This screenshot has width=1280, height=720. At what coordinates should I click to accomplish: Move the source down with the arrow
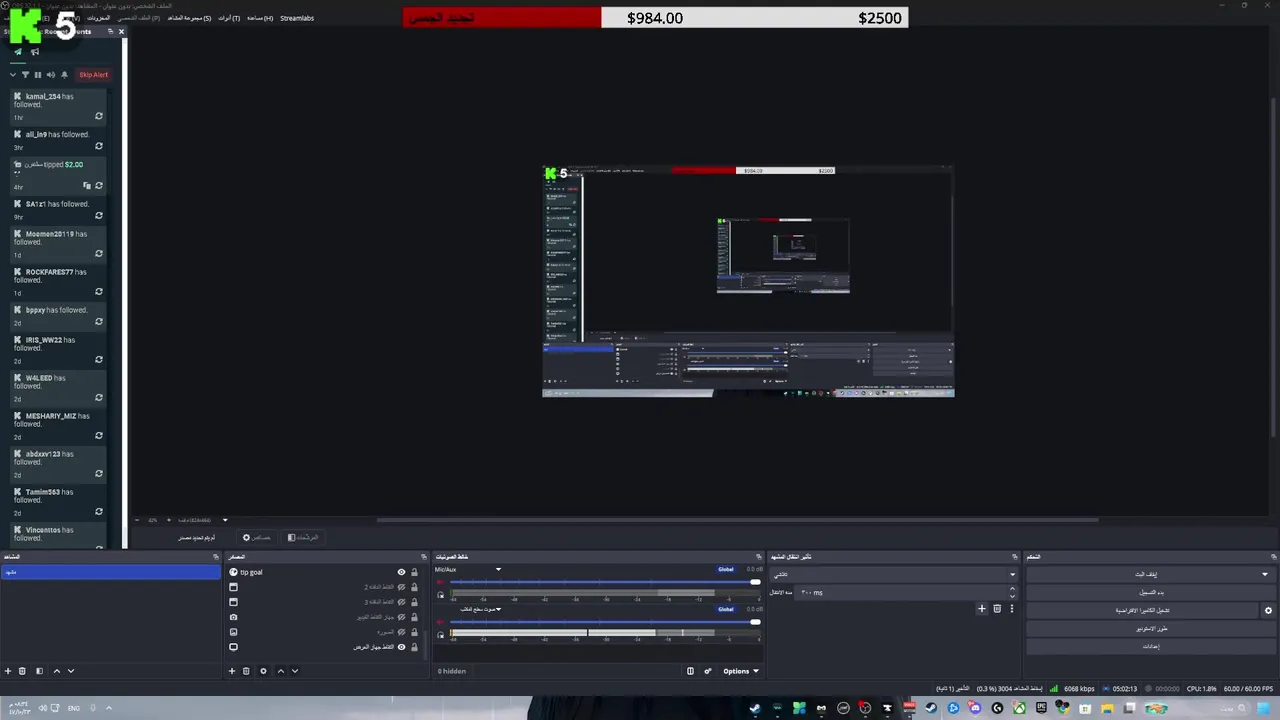pos(294,671)
